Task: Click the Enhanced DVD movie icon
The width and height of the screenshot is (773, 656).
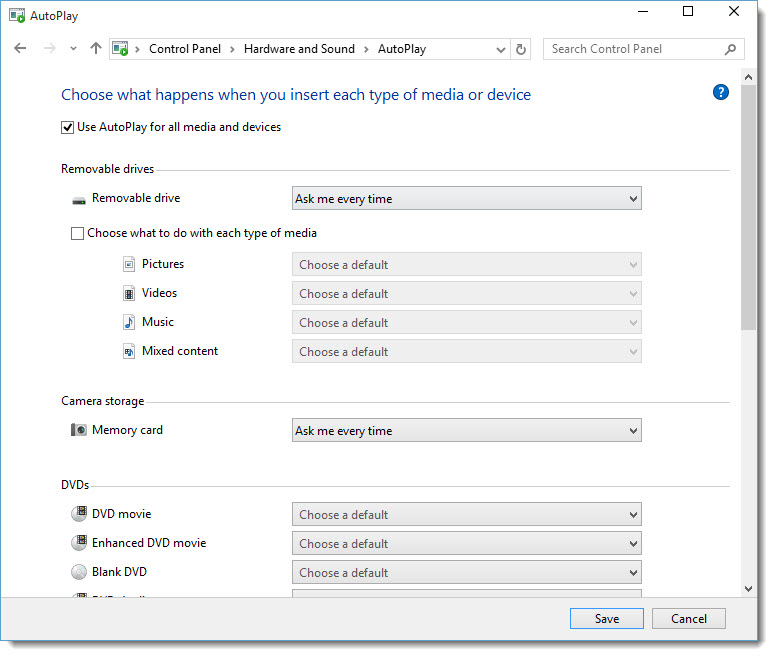Action: (79, 543)
